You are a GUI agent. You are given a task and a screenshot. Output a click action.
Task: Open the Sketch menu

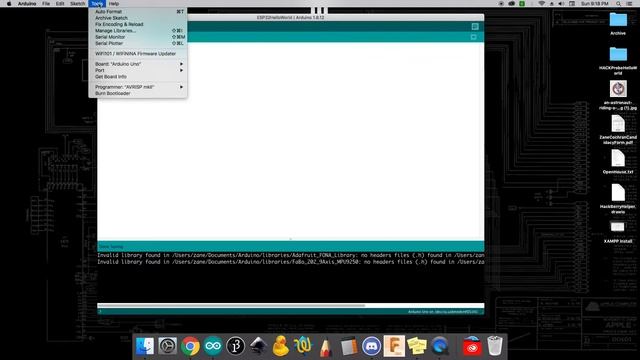click(x=78, y=4)
